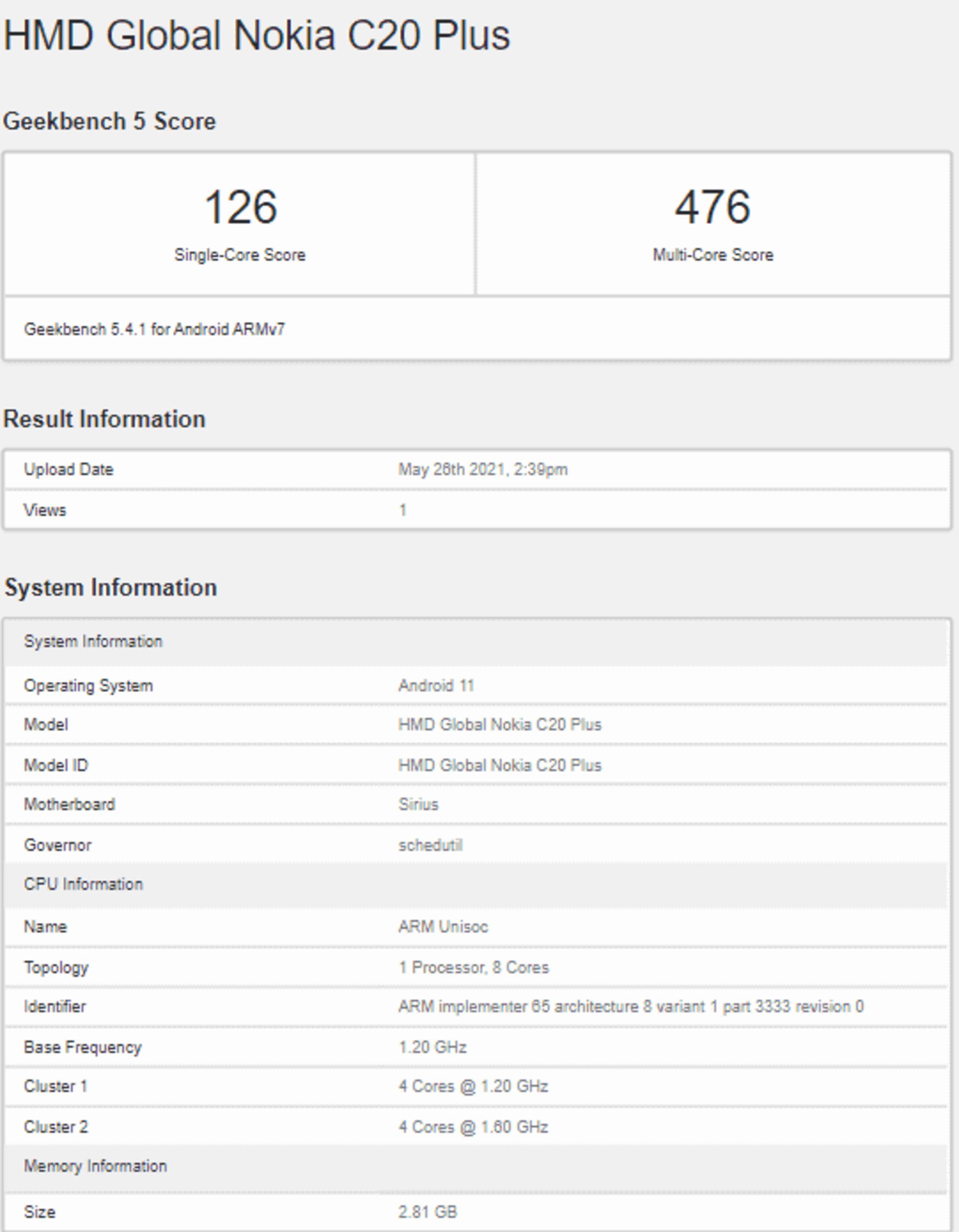Screen dimensions: 959x1232
Task: Click Geekbench 5.4.1 for Android ARMv7 text
Action: pyautogui.click(x=154, y=330)
